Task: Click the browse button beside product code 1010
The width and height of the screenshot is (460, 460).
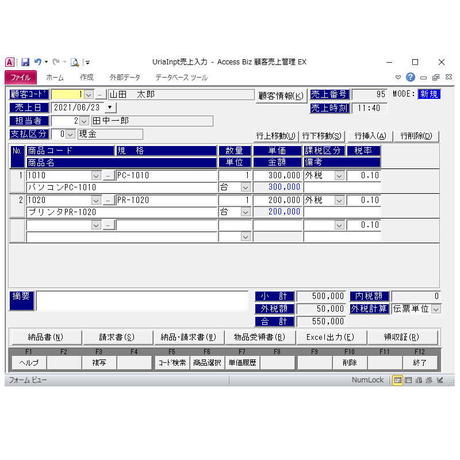Action: pos(108,176)
